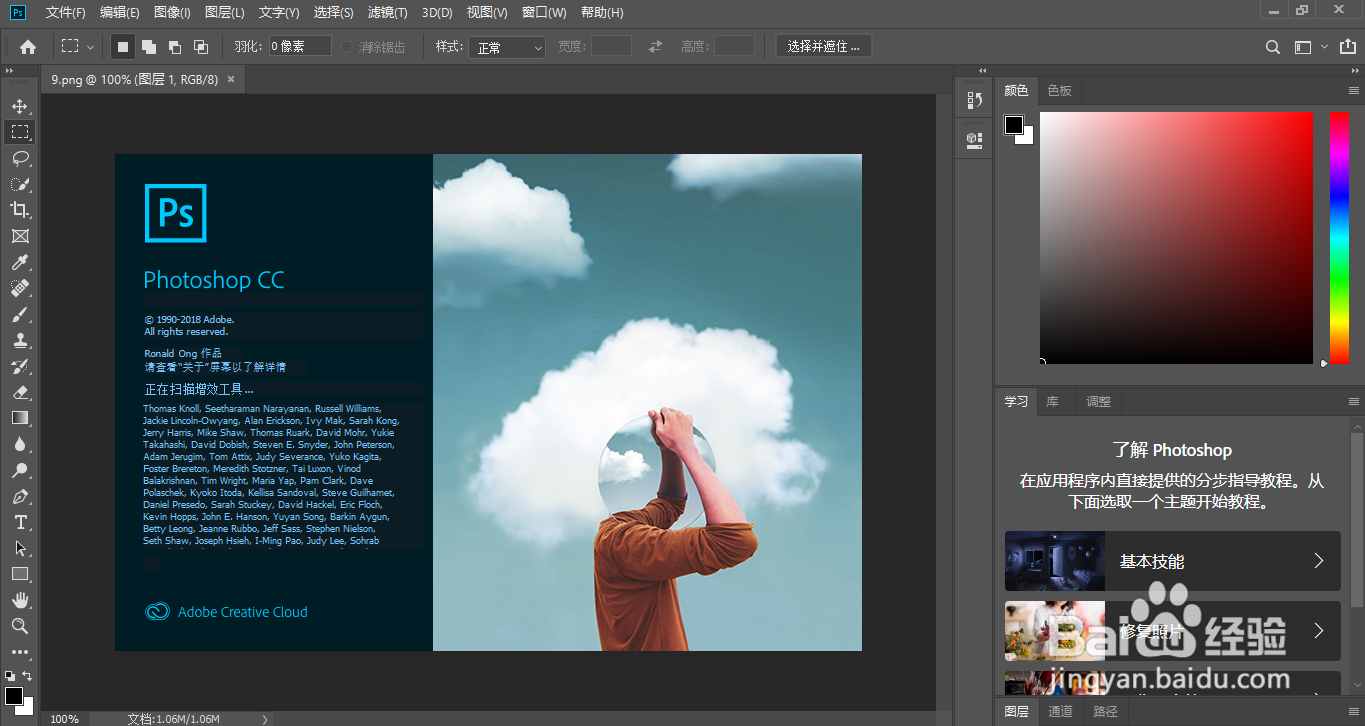
Task: Activate the Zoom tool
Action: pos(20,626)
